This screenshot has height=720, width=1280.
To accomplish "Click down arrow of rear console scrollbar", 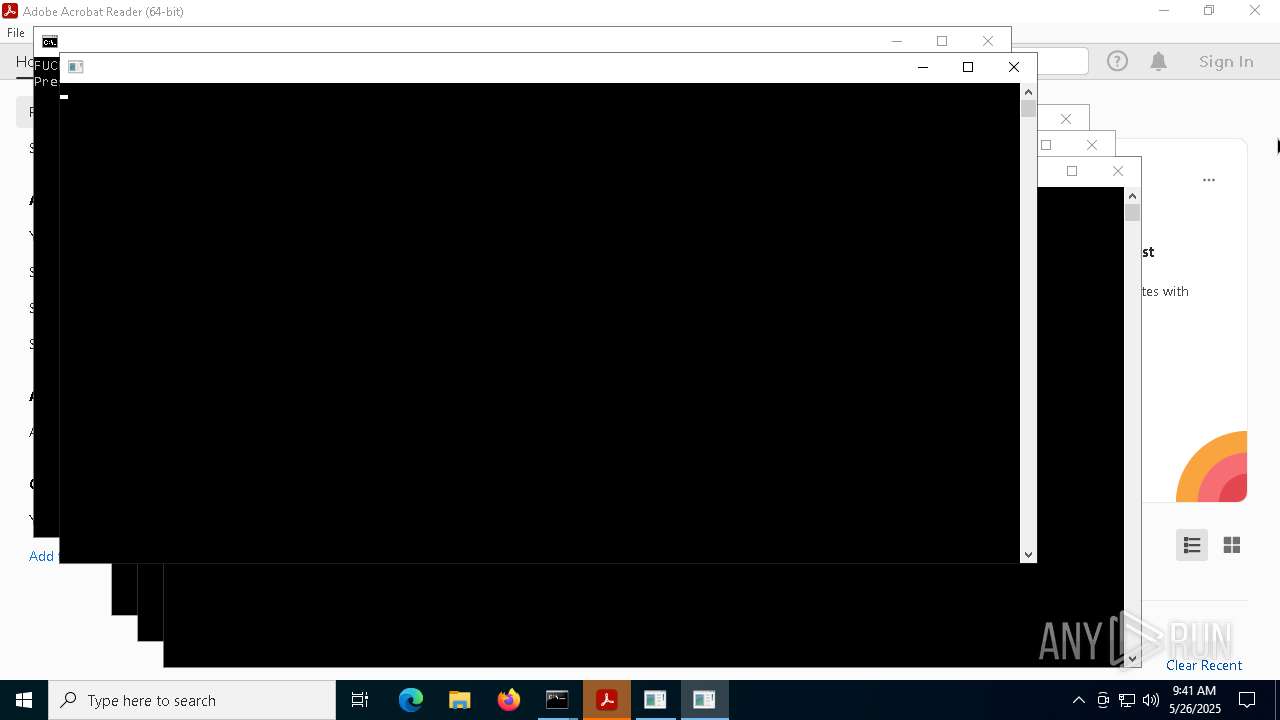I will (x=1132, y=659).
